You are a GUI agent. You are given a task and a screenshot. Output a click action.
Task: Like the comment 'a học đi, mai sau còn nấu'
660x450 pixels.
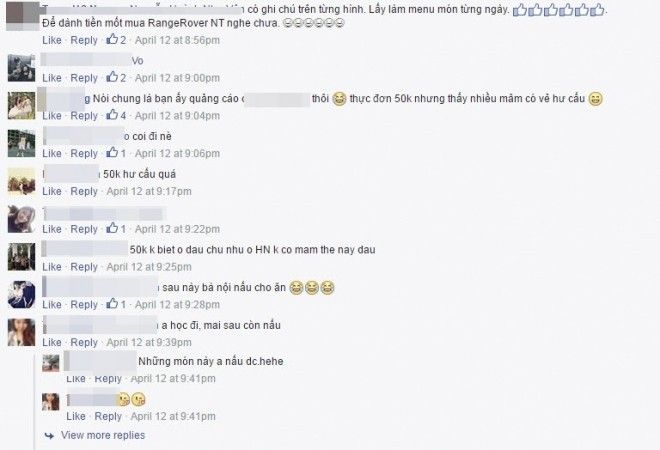pyautogui.click(x=52, y=342)
